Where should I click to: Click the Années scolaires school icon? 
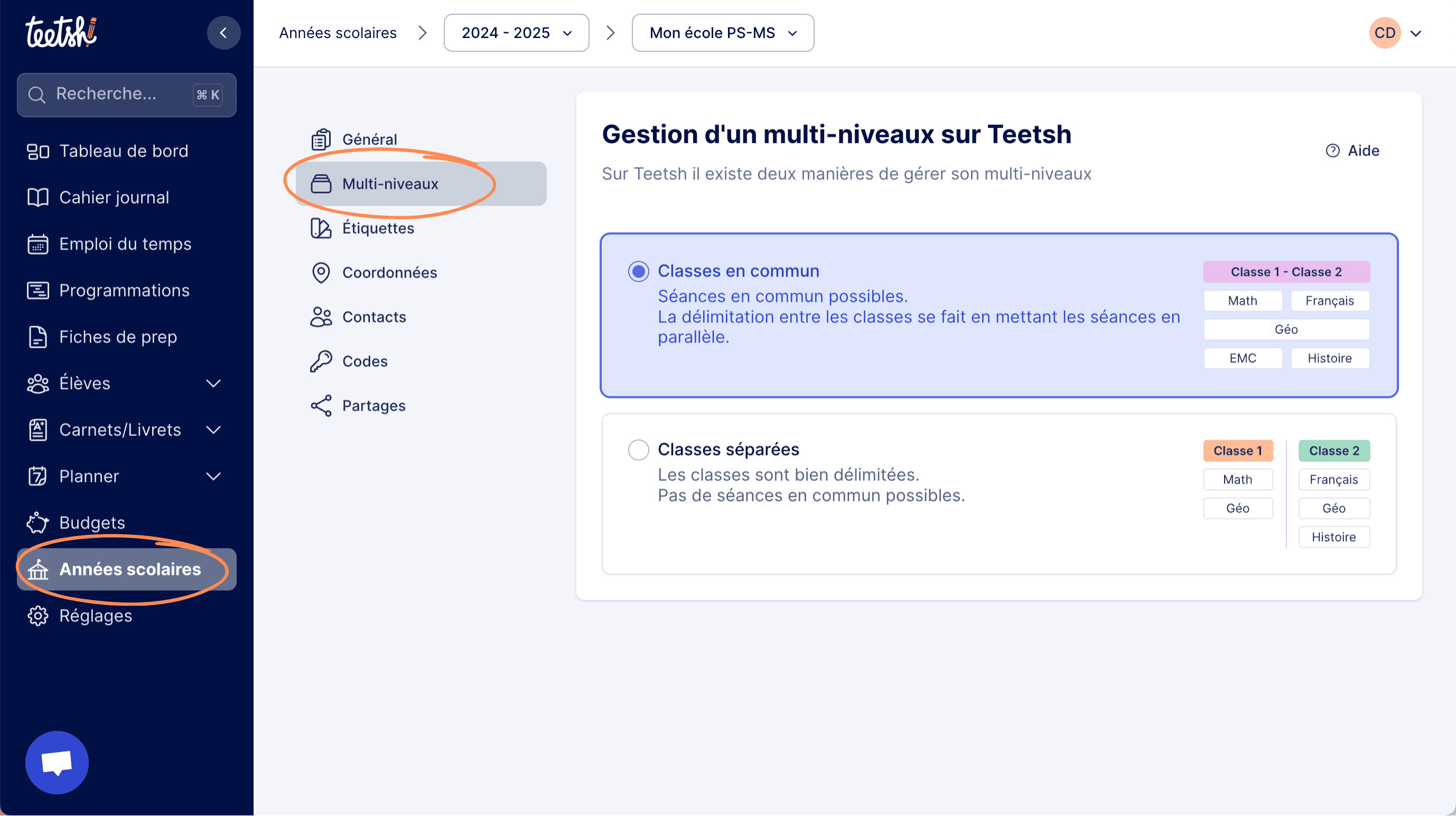tap(38, 569)
